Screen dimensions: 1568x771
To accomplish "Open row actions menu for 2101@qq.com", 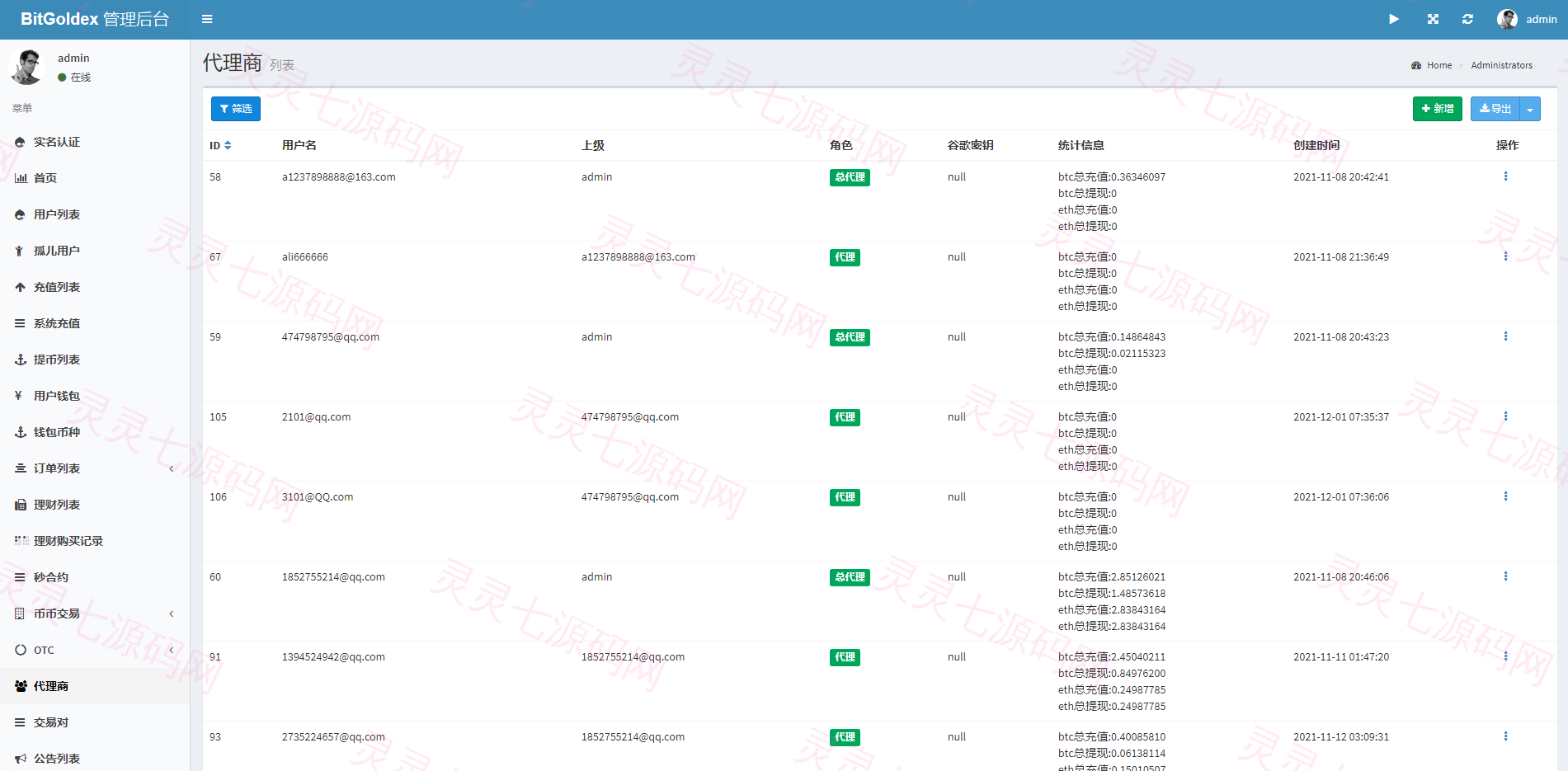I will point(1505,416).
